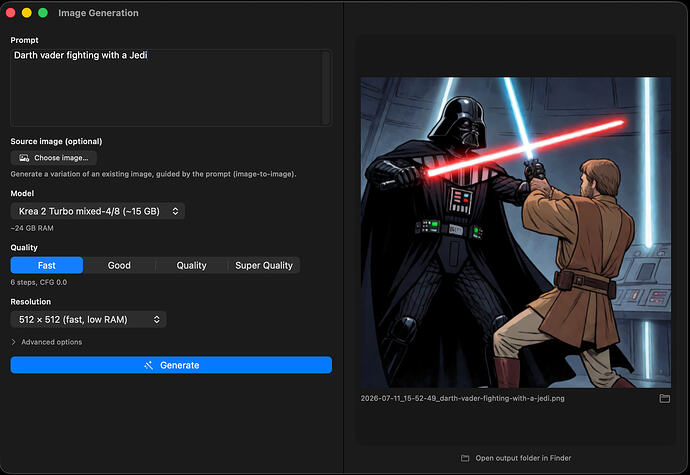Open the 512 × 512 resolution dropdown
Image resolution: width=690 pixels, height=475 pixels.
pyautogui.click(x=88, y=320)
